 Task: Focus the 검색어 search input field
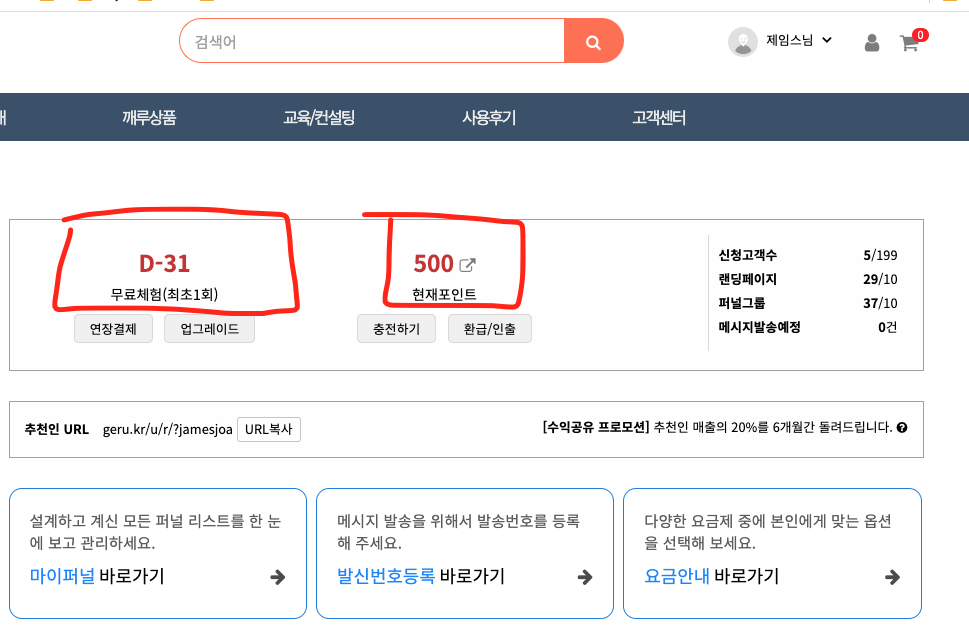[x=372, y=41]
